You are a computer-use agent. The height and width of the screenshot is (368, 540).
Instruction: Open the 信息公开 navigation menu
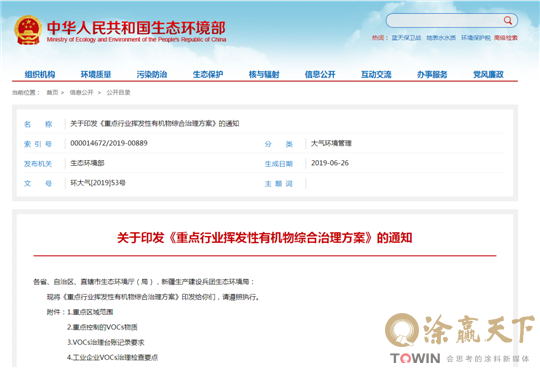tap(320, 74)
